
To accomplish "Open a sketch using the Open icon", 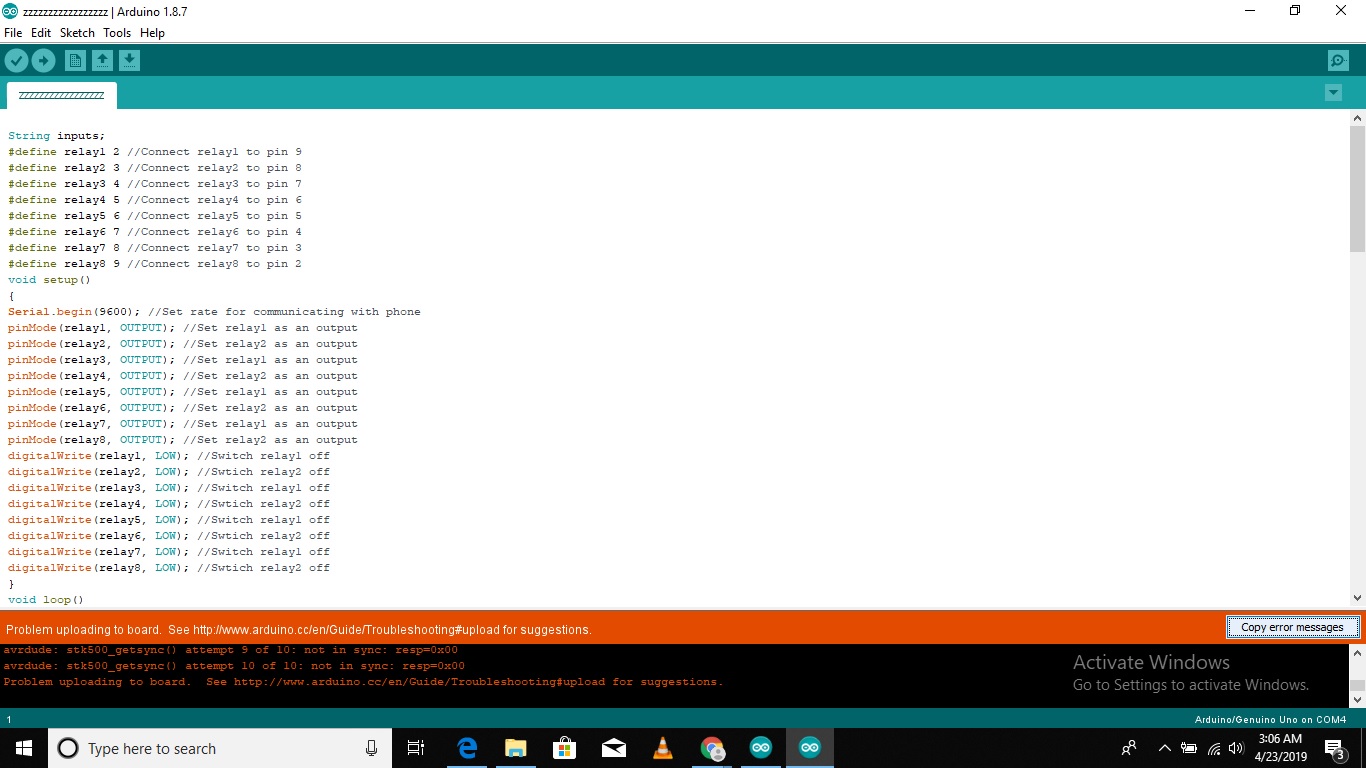I will click(102, 61).
